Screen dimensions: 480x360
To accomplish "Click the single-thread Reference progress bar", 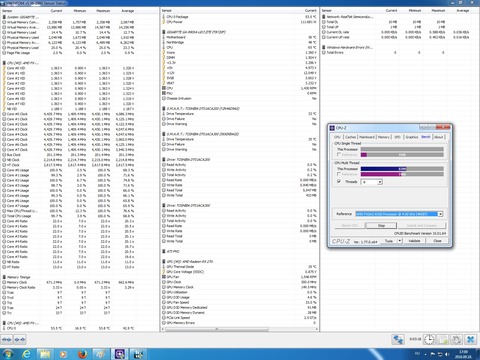I will (x=402, y=155).
